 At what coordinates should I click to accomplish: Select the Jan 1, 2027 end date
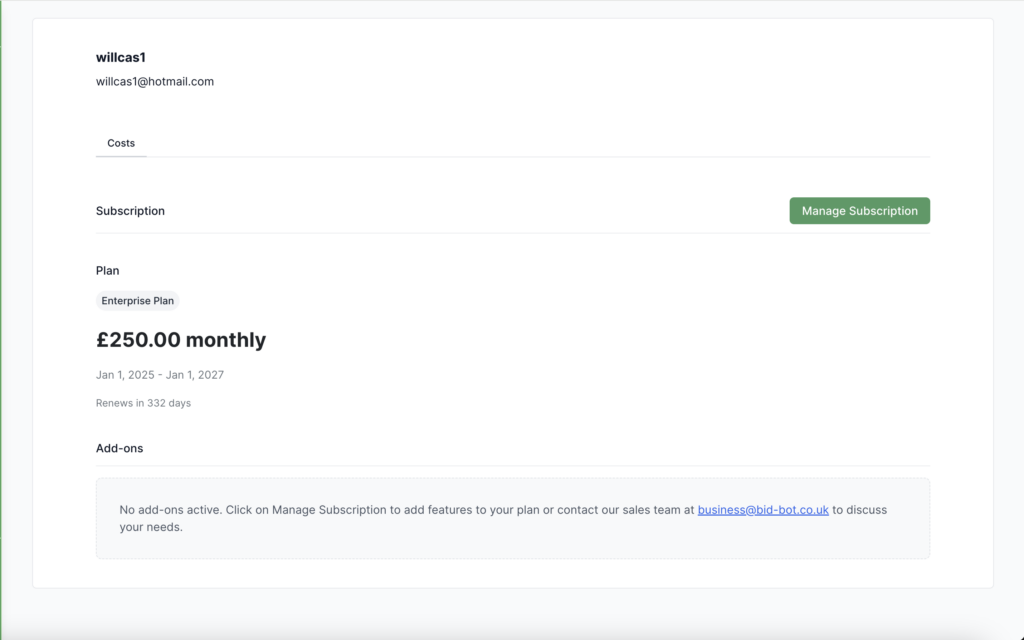pos(197,375)
